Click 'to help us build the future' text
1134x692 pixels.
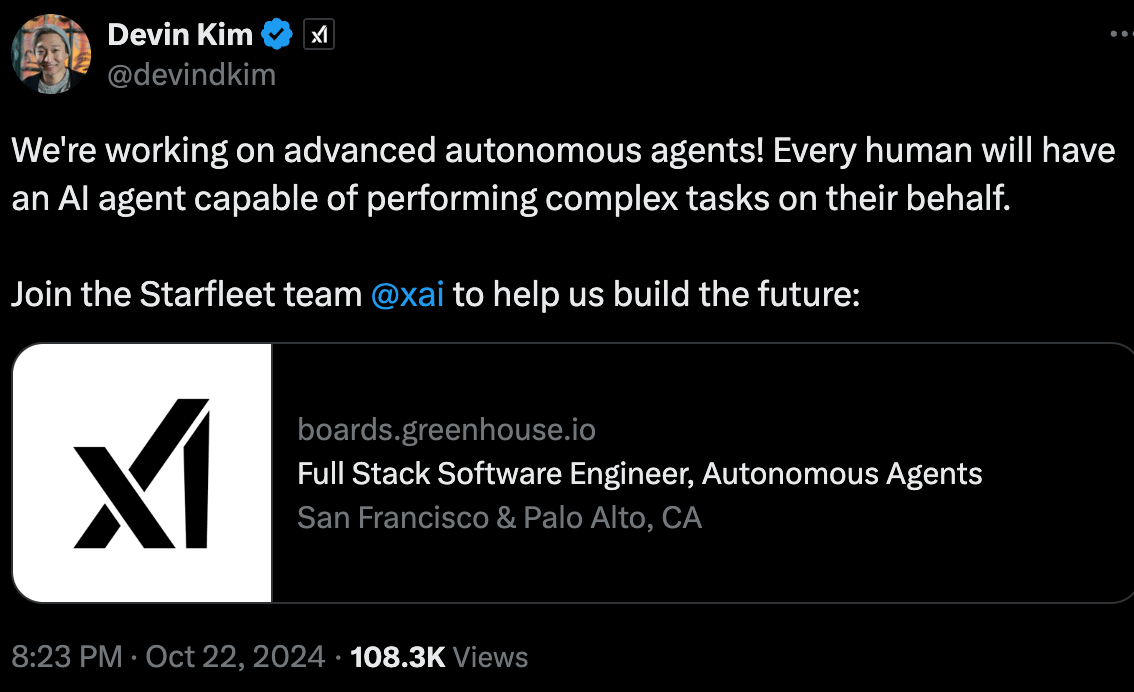[x=656, y=295]
